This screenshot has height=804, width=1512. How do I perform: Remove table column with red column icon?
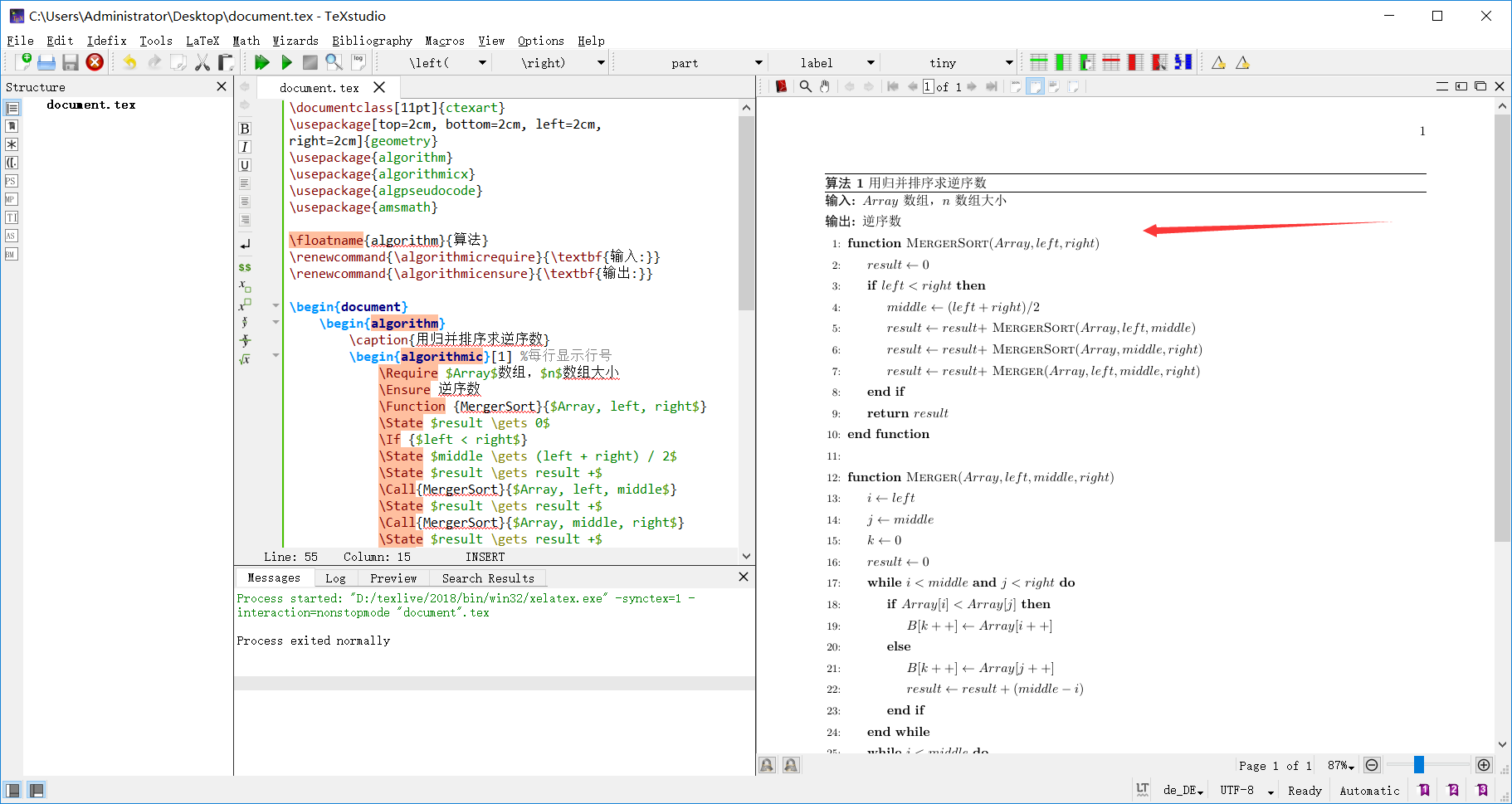[x=1135, y=62]
